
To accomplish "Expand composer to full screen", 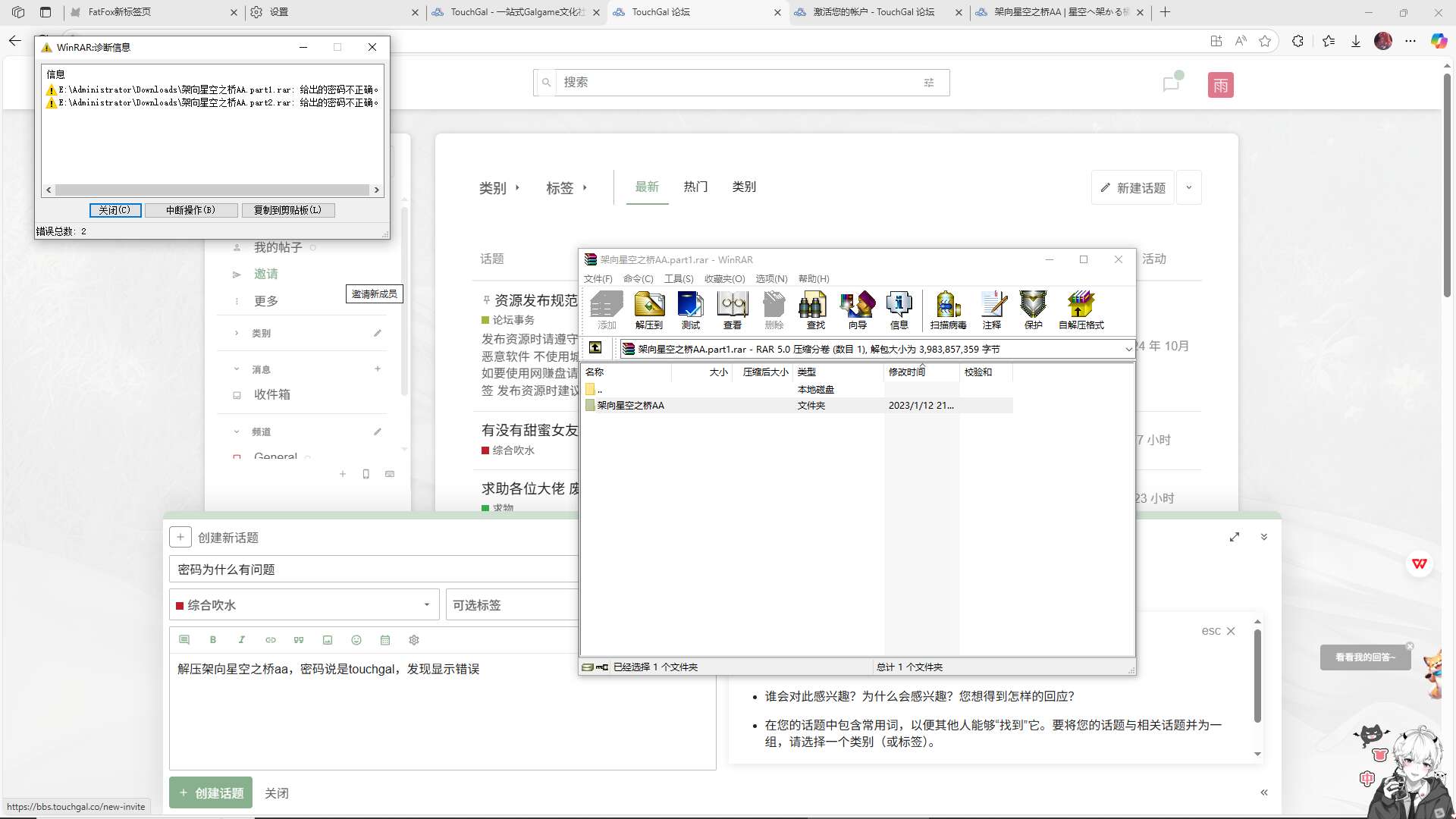I will [1235, 537].
